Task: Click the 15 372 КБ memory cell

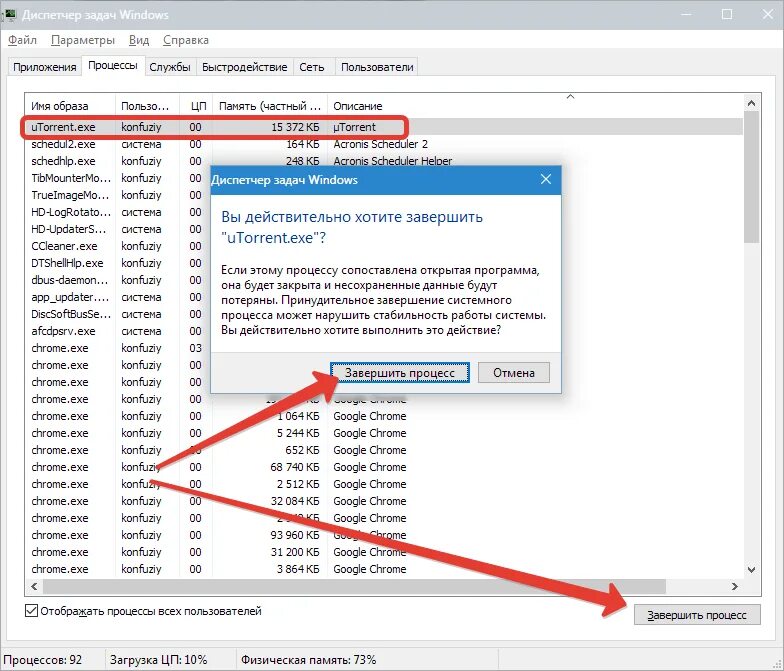Action: point(295,127)
